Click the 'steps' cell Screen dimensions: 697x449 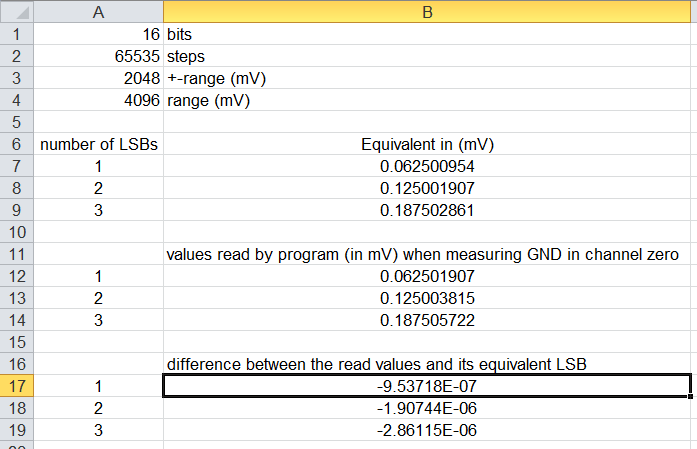click(x=427, y=56)
